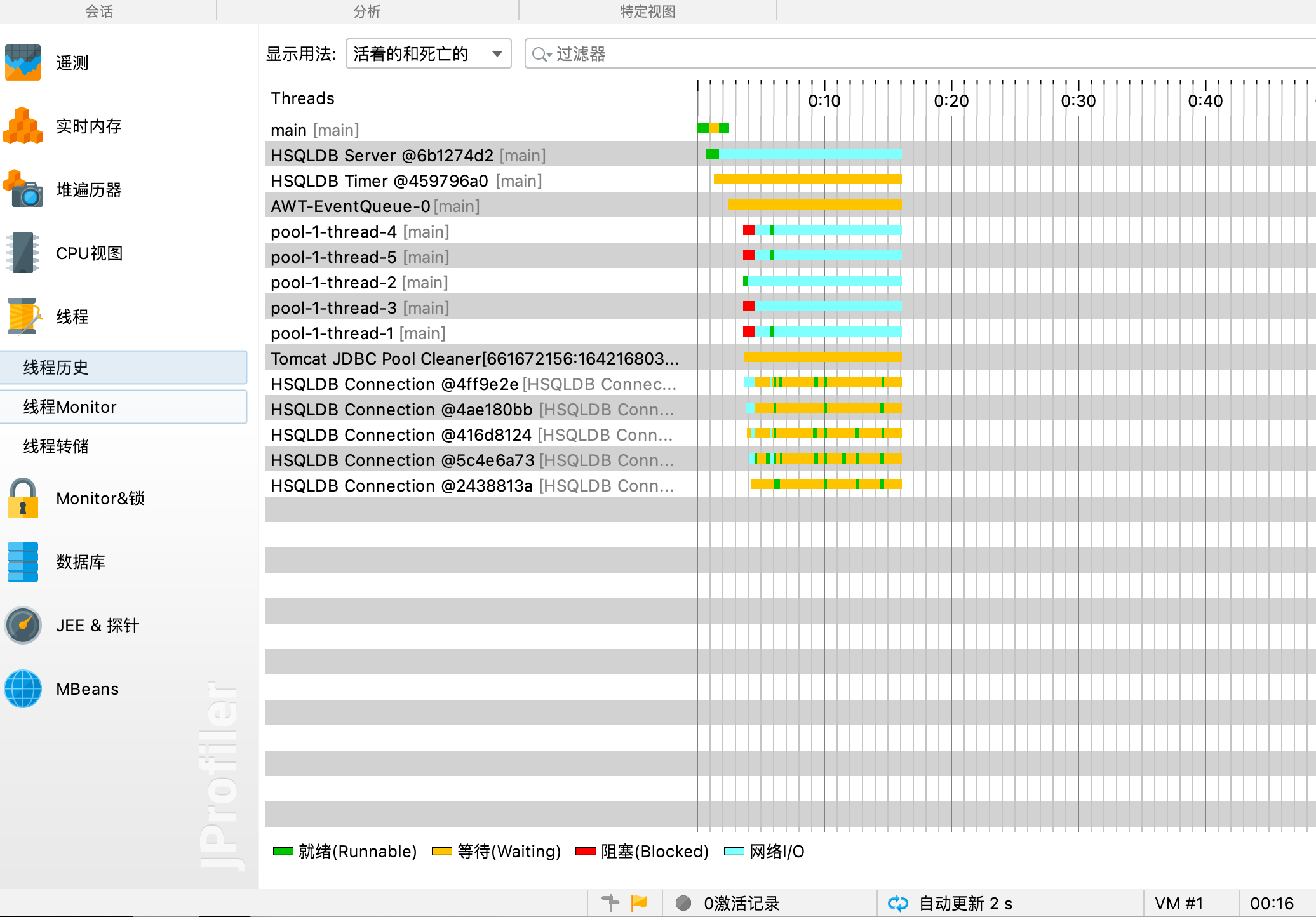Switch to the 分析 tab

[x=367, y=11]
